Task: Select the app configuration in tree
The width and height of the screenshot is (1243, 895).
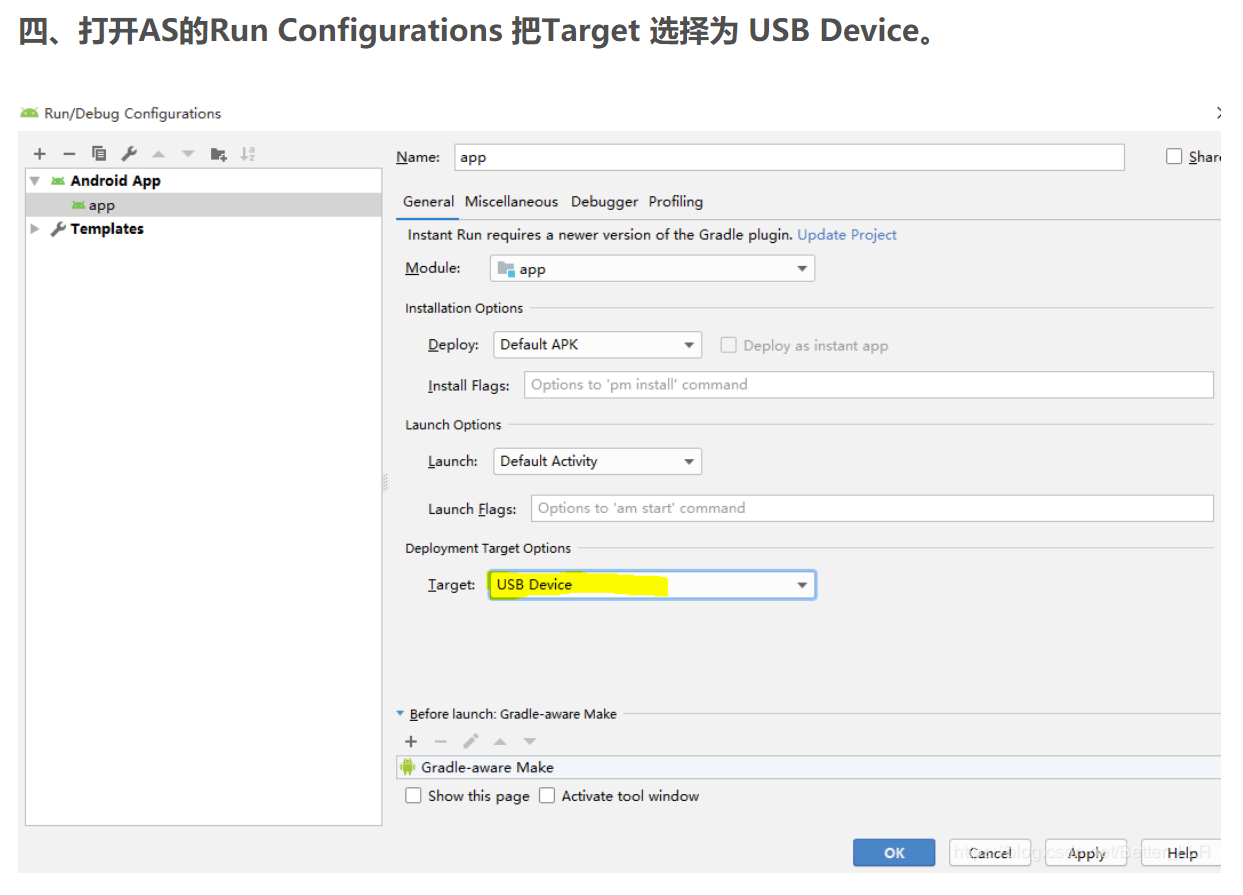Action: pyautogui.click(x=204, y=205)
